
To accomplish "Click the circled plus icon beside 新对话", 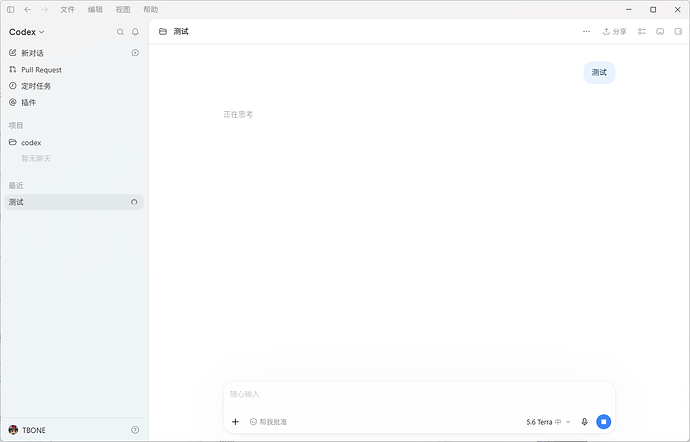I will point(135,53).
